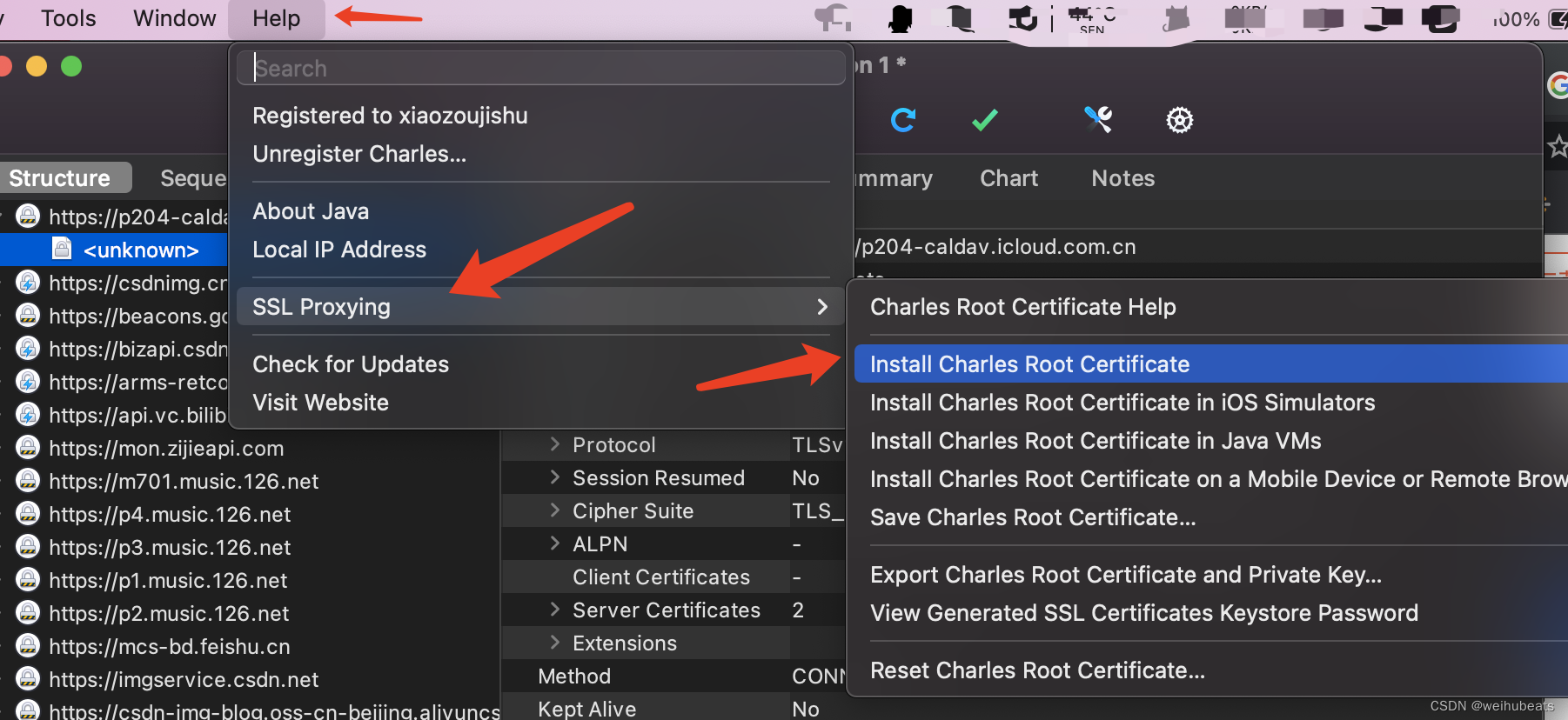This screenshot has height=720, width=1568.
Task: Install Root Certificate on Mobile Device option
Action: click(1218, 479)
